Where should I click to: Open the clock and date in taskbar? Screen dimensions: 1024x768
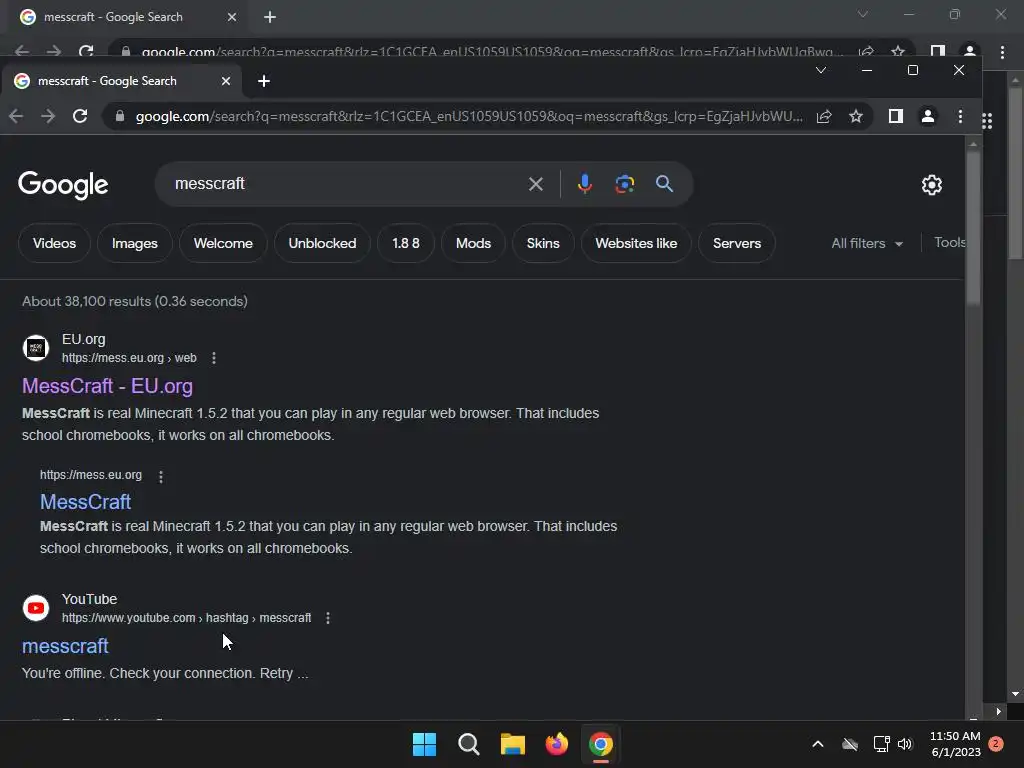coord(955,744)
